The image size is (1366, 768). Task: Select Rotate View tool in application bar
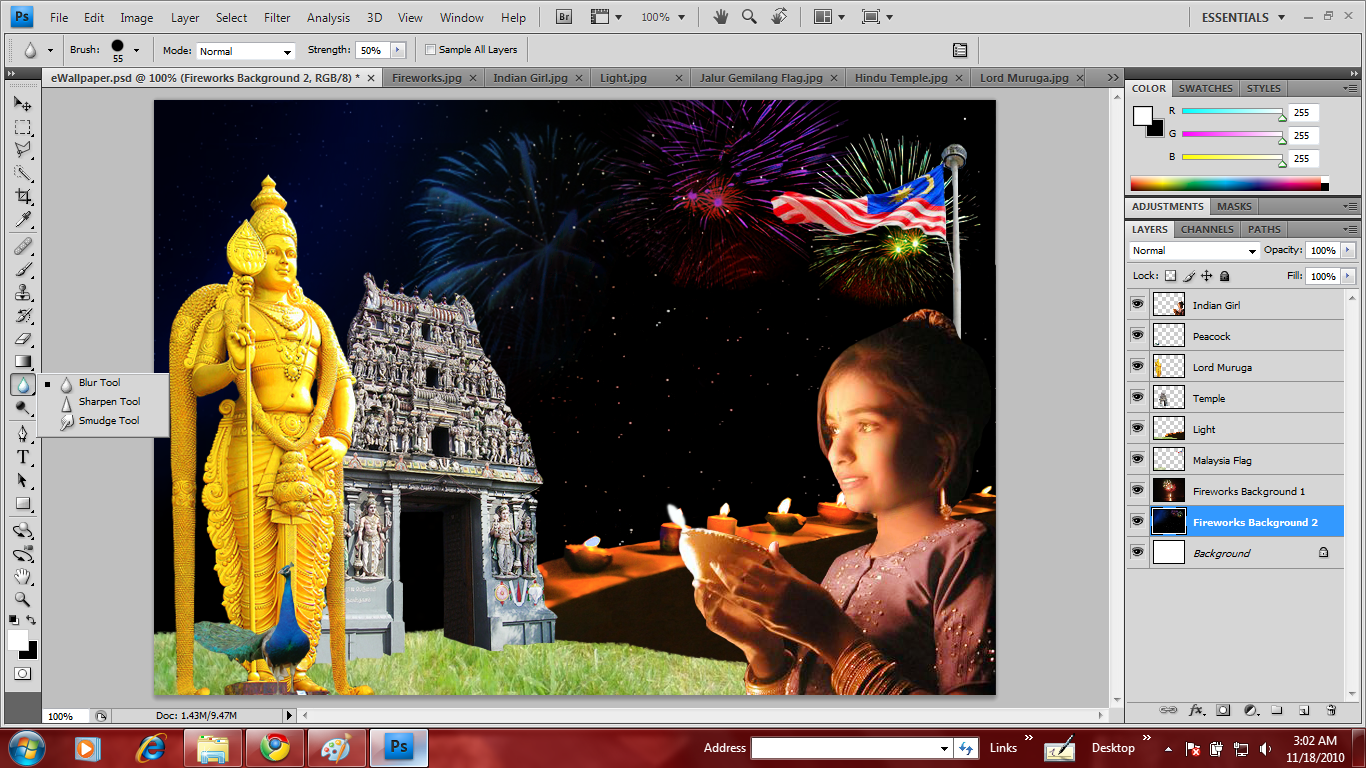(x=780, y=17)
